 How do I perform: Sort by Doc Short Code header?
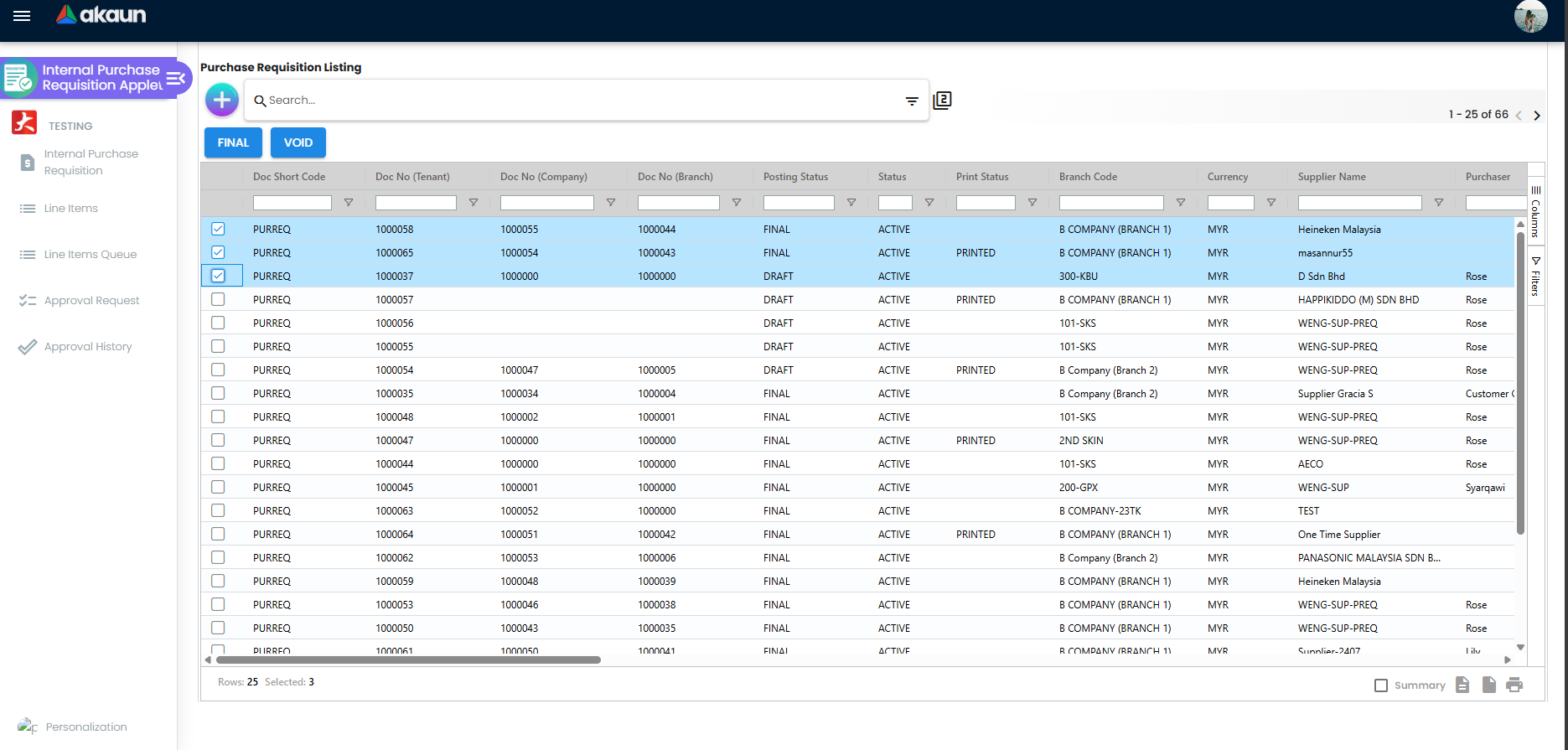coord(289,177)
